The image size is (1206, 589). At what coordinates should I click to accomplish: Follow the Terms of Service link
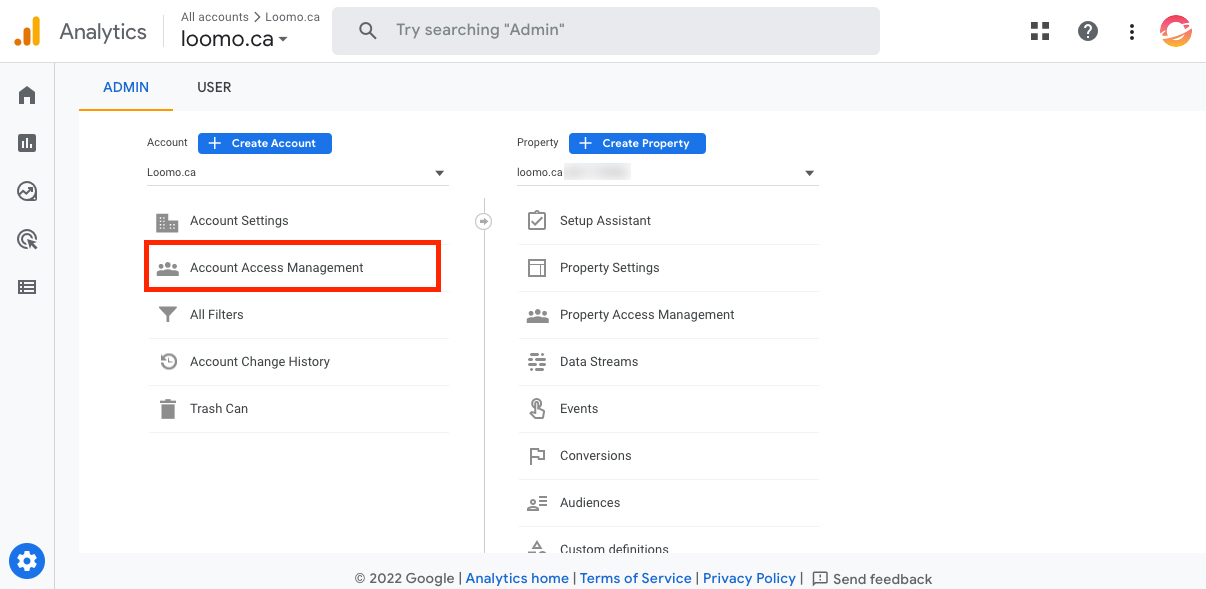pos(635,578)
